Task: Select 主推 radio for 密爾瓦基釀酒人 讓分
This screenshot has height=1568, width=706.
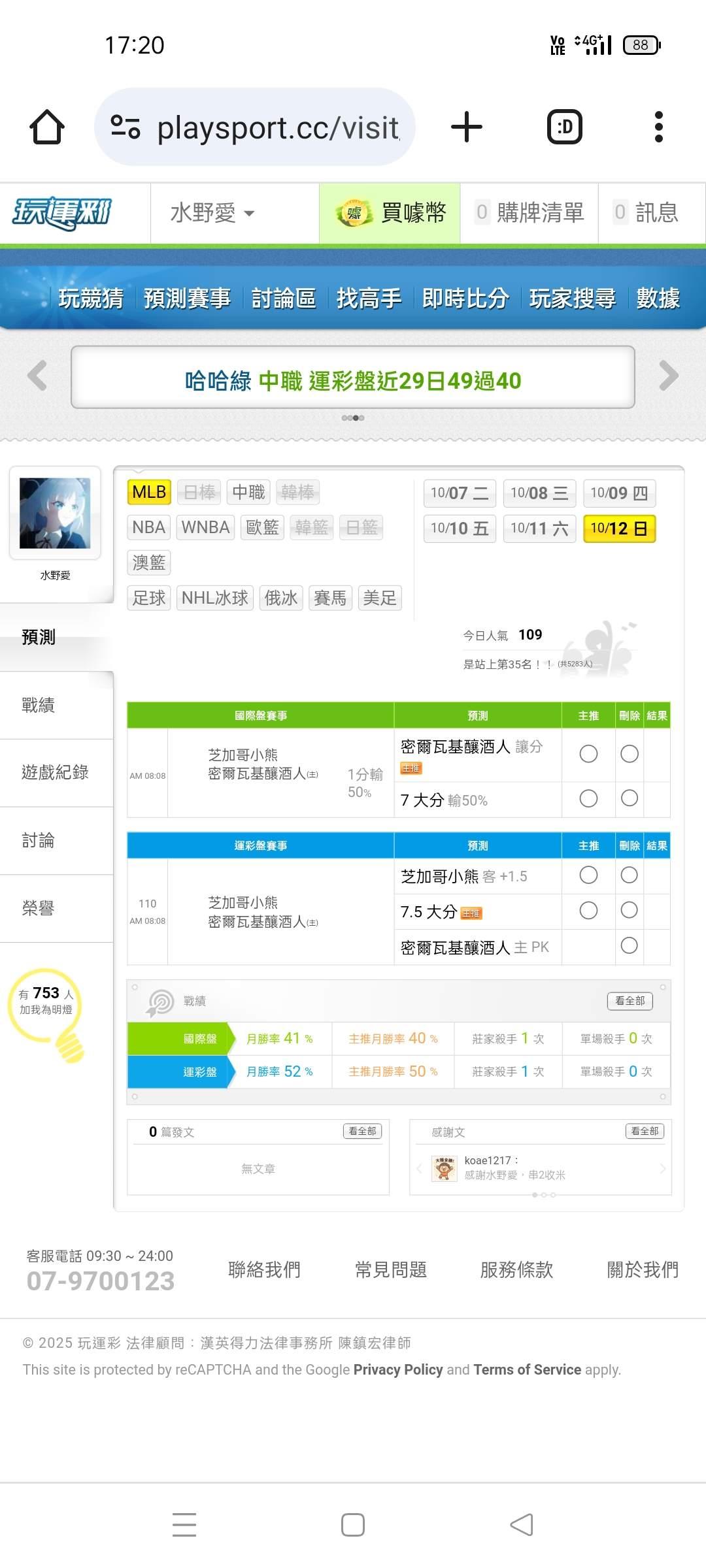Action: [x=588, y=754]
